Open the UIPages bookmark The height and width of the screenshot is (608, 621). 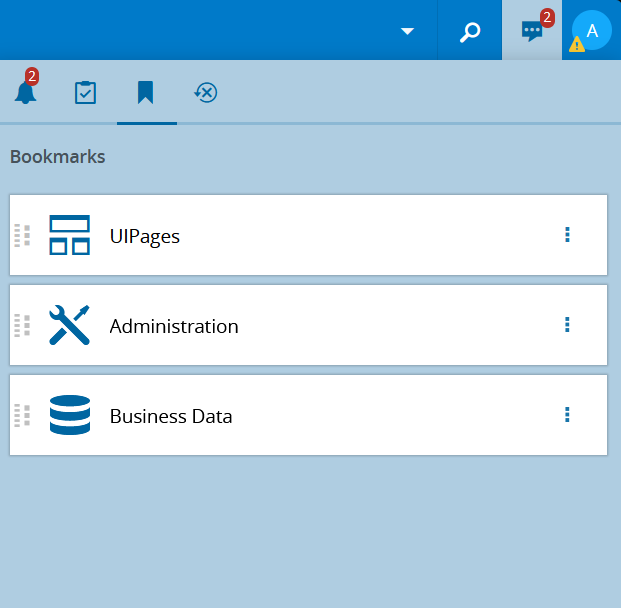[308, 235]
